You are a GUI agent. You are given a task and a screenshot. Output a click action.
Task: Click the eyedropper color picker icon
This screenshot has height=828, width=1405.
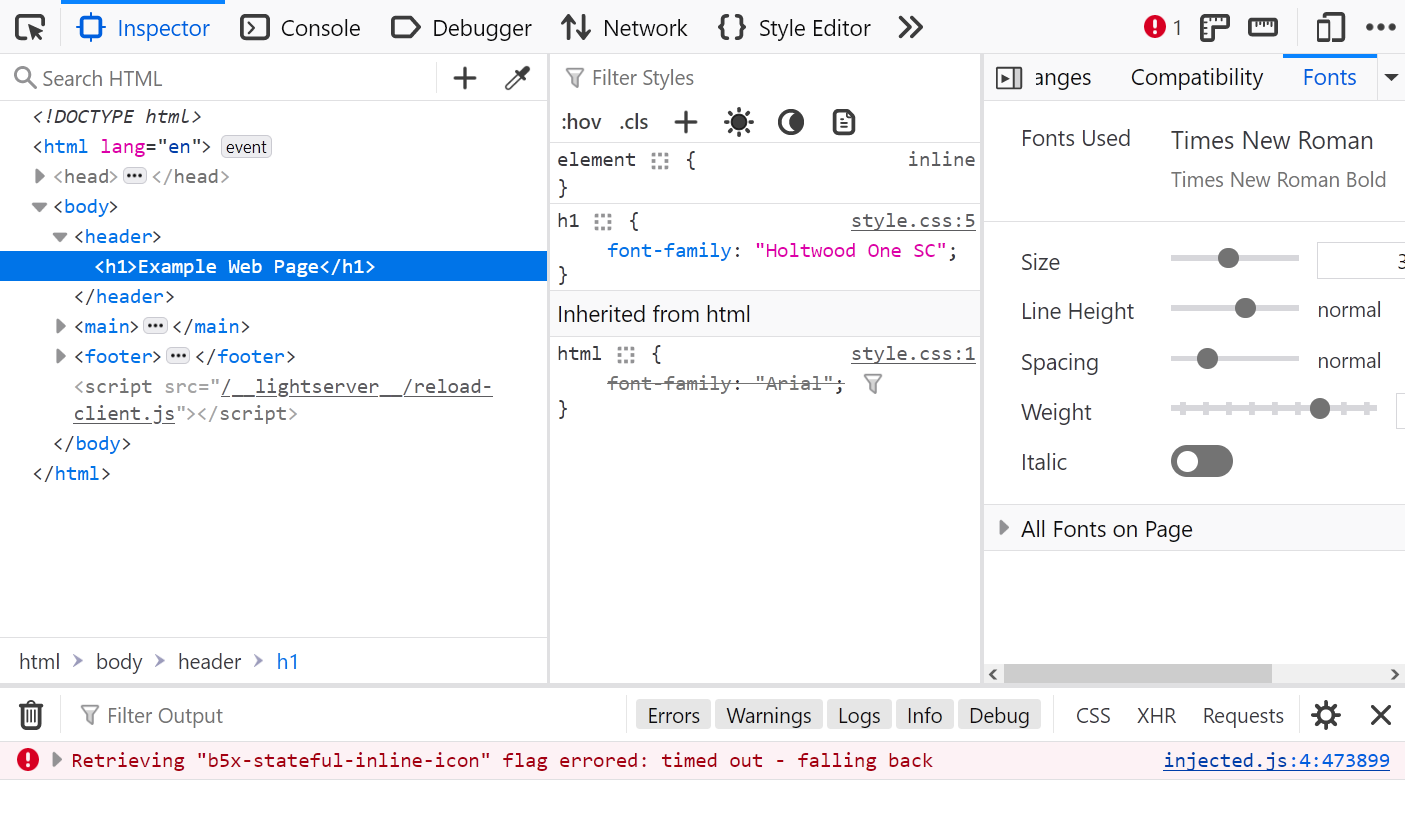517,78
